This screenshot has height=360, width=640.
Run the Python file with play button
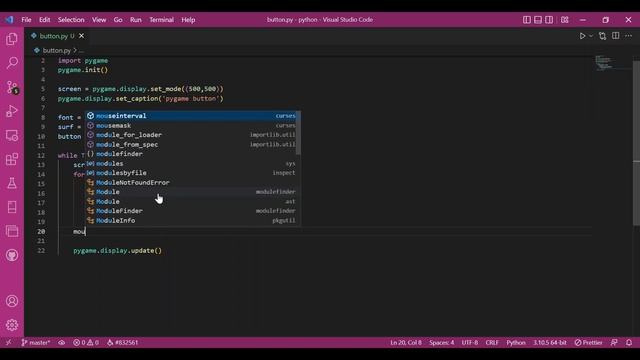[x=582, y=36]
